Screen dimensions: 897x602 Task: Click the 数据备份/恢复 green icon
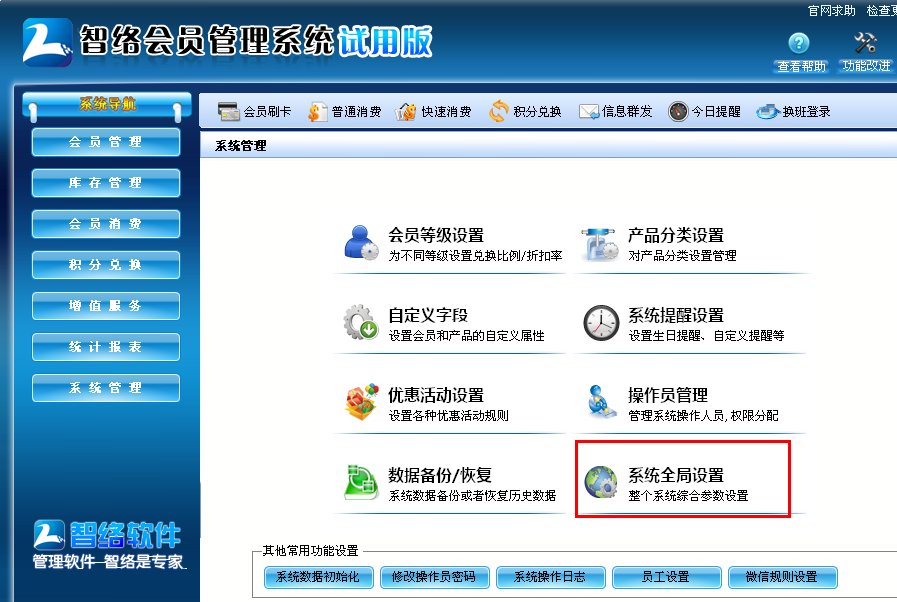361,482
